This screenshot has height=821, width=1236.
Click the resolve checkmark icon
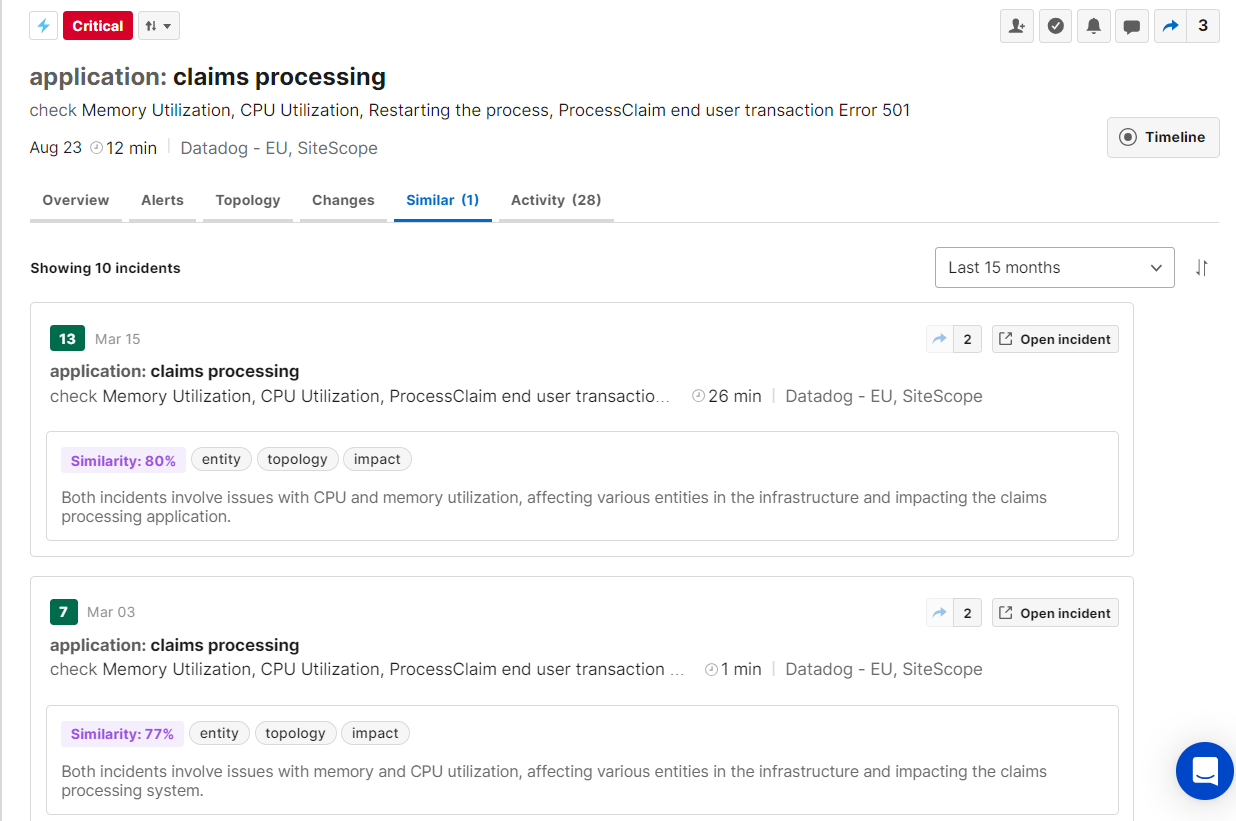pyautogui.click(x=1055, y=26)
